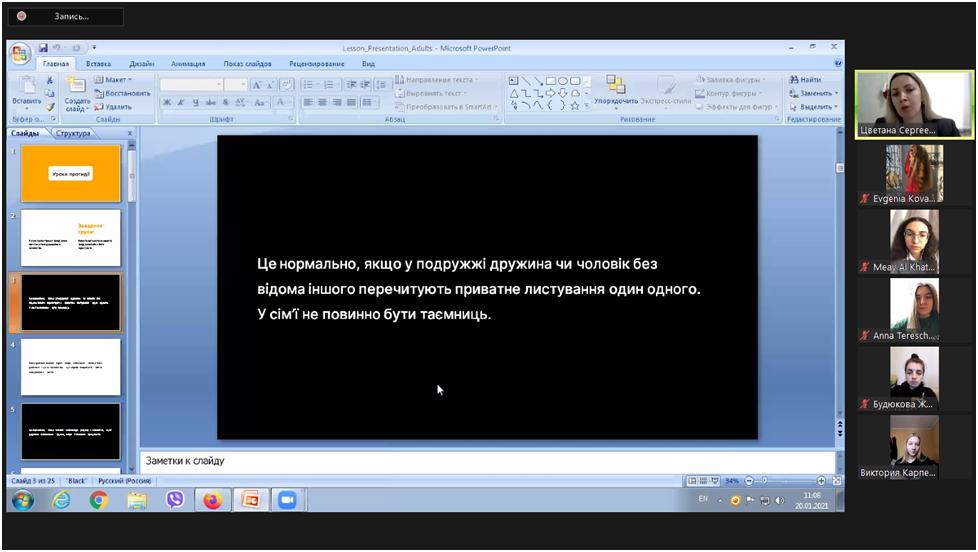Image resolution: width=978 pixels, height=552 pixels.
Task: Toggle Italic (К) text formatting
Action: [x=181, y=103]
